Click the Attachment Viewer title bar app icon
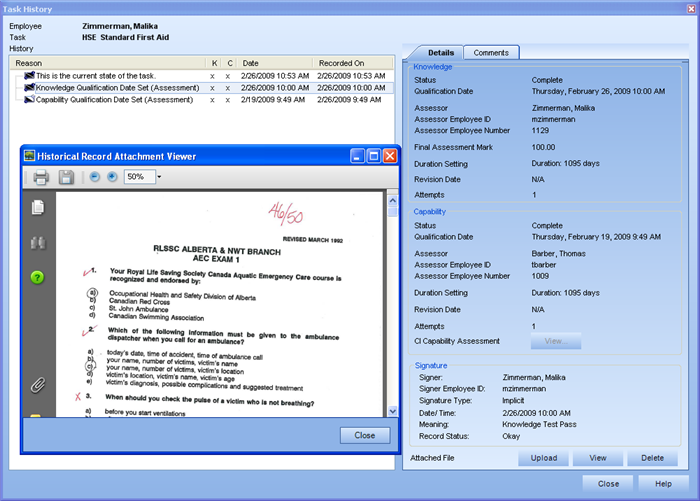This screenshot has width=700, height=501. coord(29,156)
